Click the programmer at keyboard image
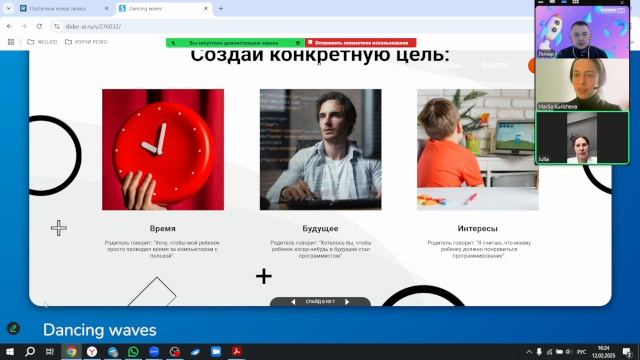 tap(320, 149)
